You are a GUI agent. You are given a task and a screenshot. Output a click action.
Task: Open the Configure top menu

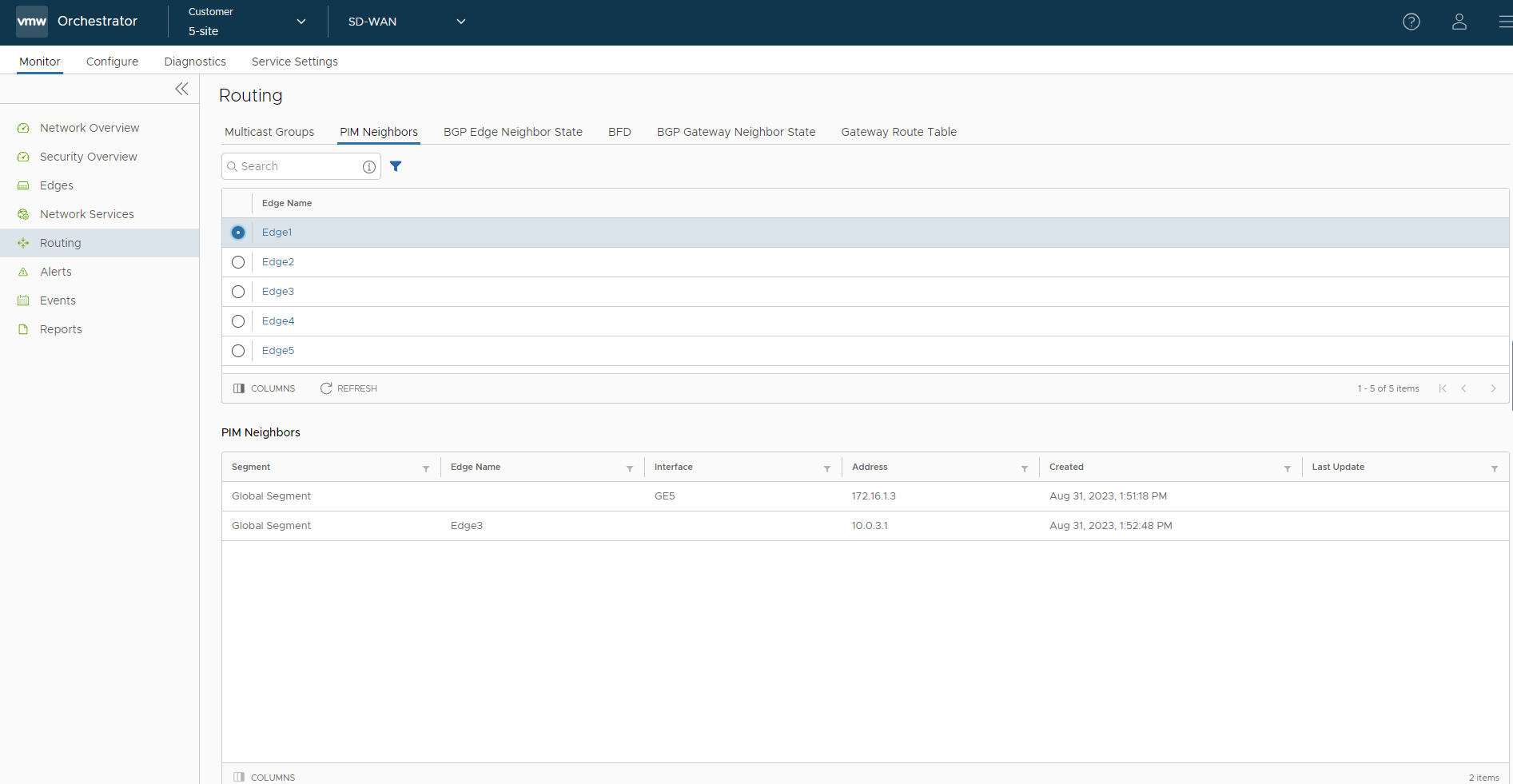point(112,62)
